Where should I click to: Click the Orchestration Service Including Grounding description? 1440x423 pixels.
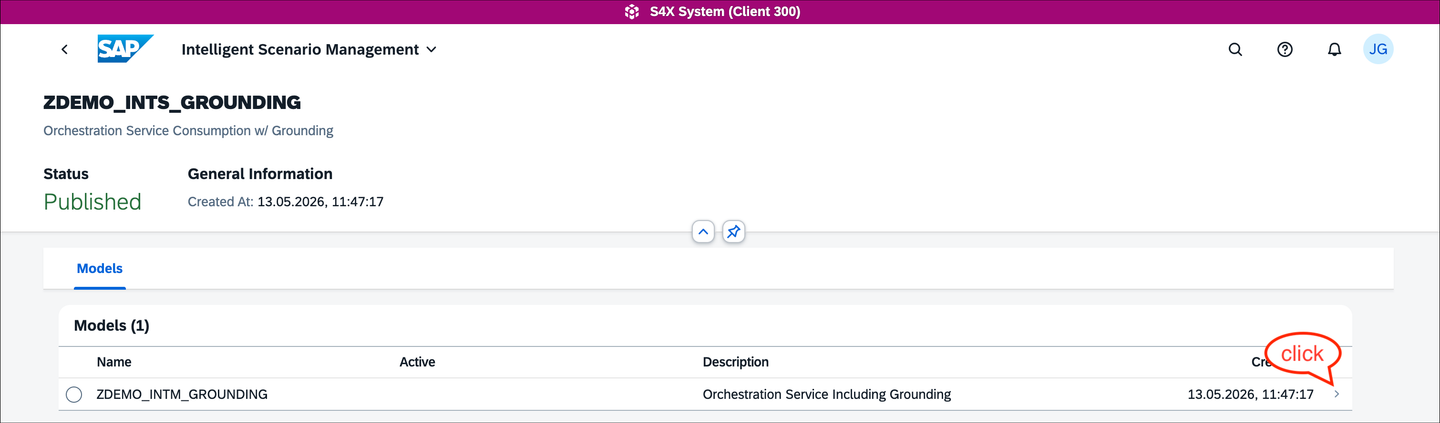[x=827, y=394]
